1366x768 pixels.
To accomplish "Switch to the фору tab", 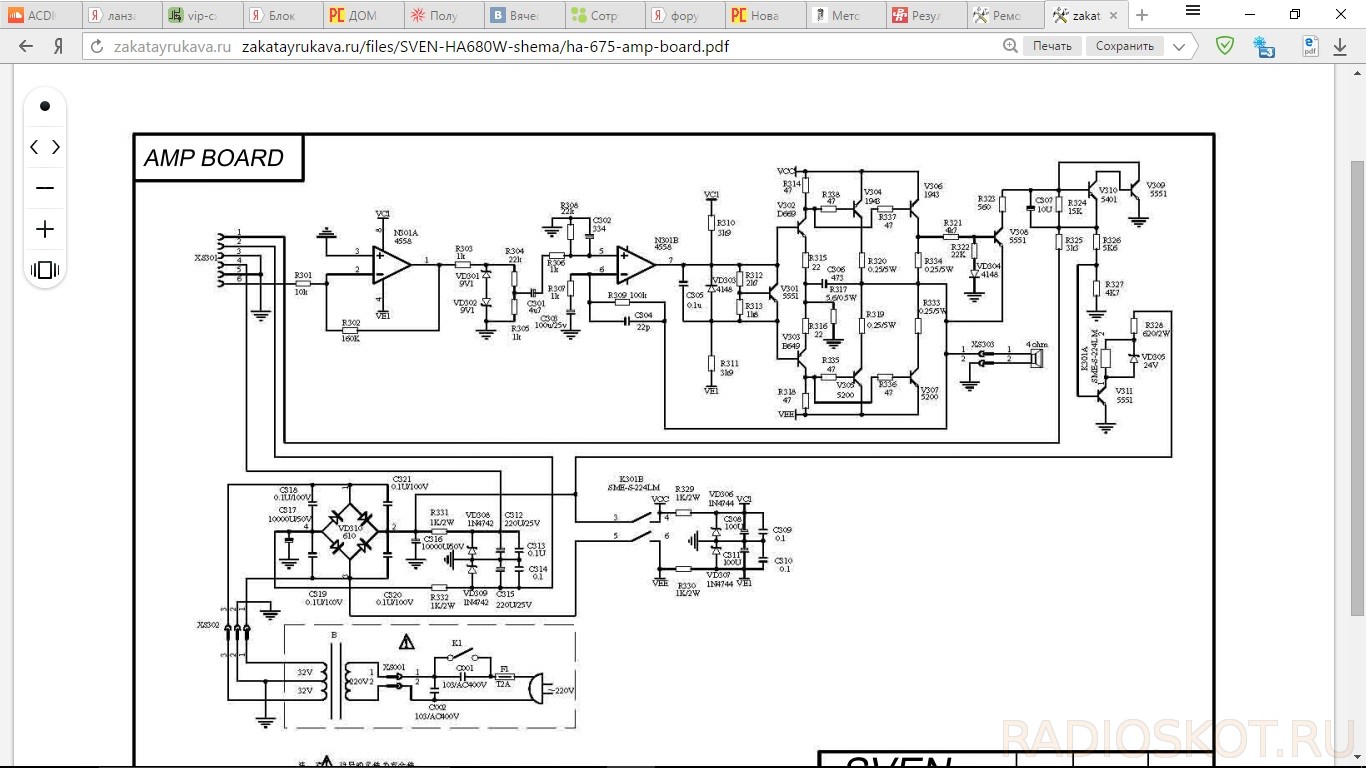I will (684, 15).
